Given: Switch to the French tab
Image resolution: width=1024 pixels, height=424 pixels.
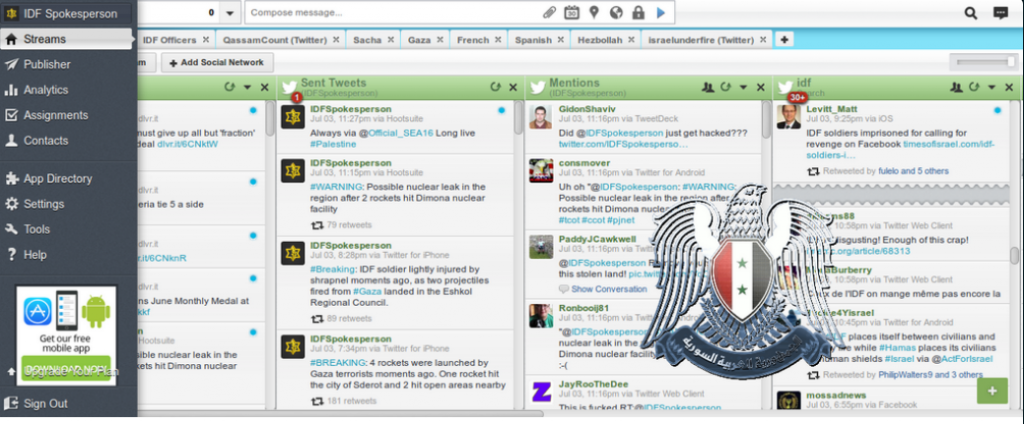Looking at the screenshot, I should click(473, 40).
